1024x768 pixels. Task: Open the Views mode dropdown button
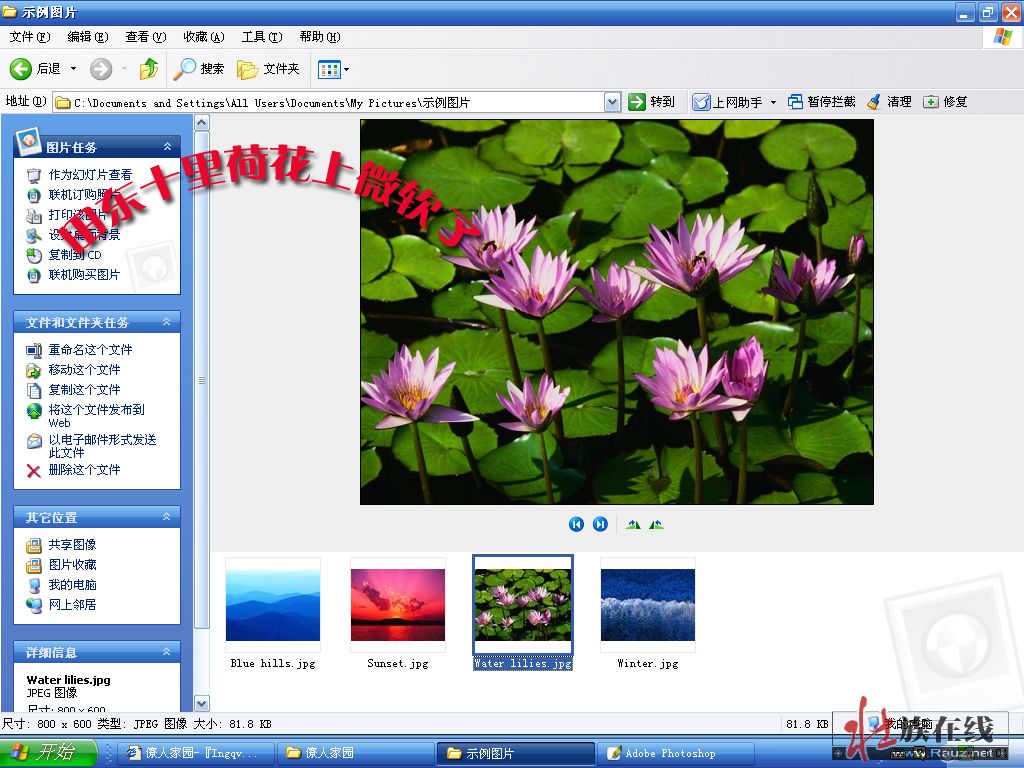pos(333,69)
